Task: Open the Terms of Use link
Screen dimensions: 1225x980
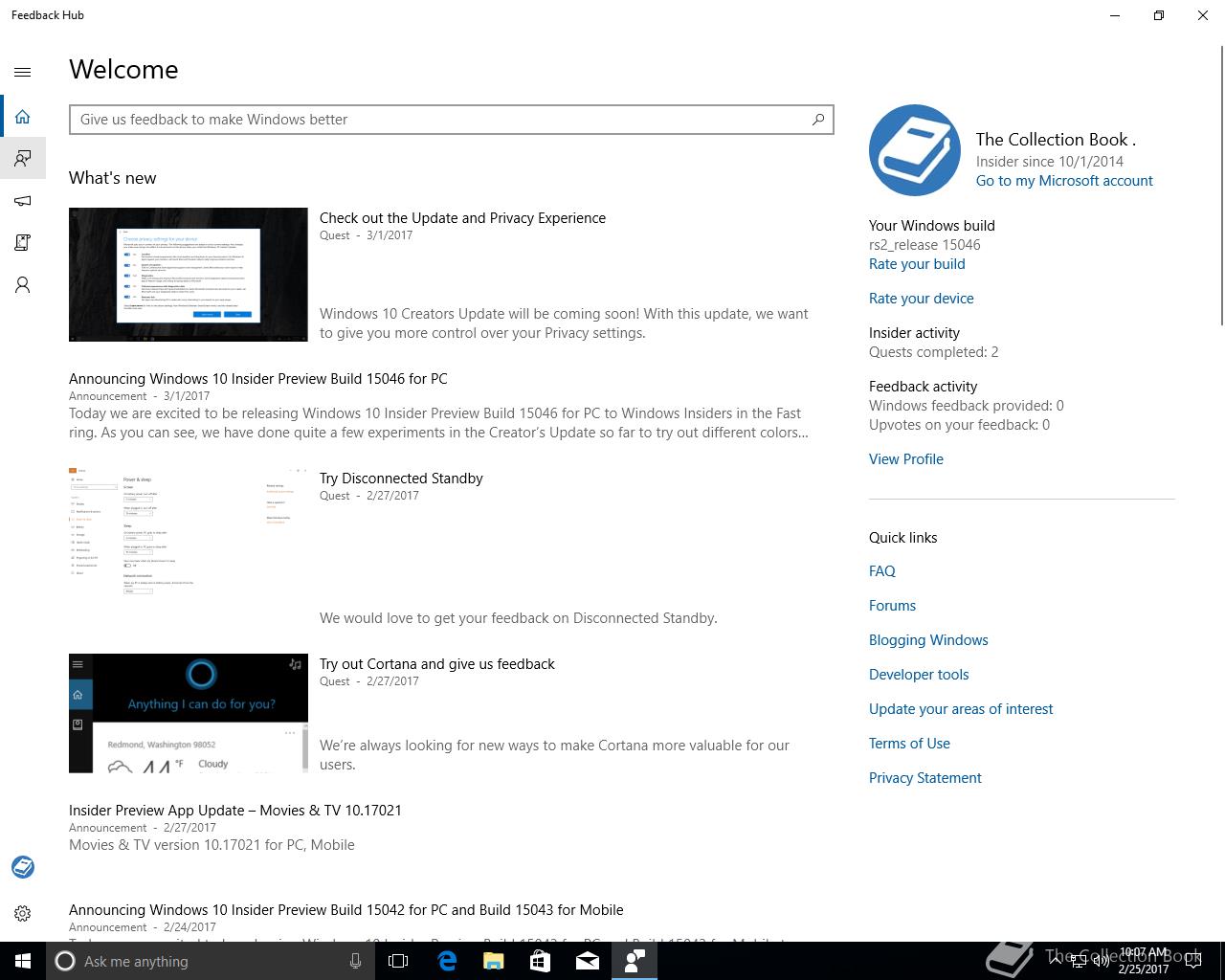Action: point(909,744)
